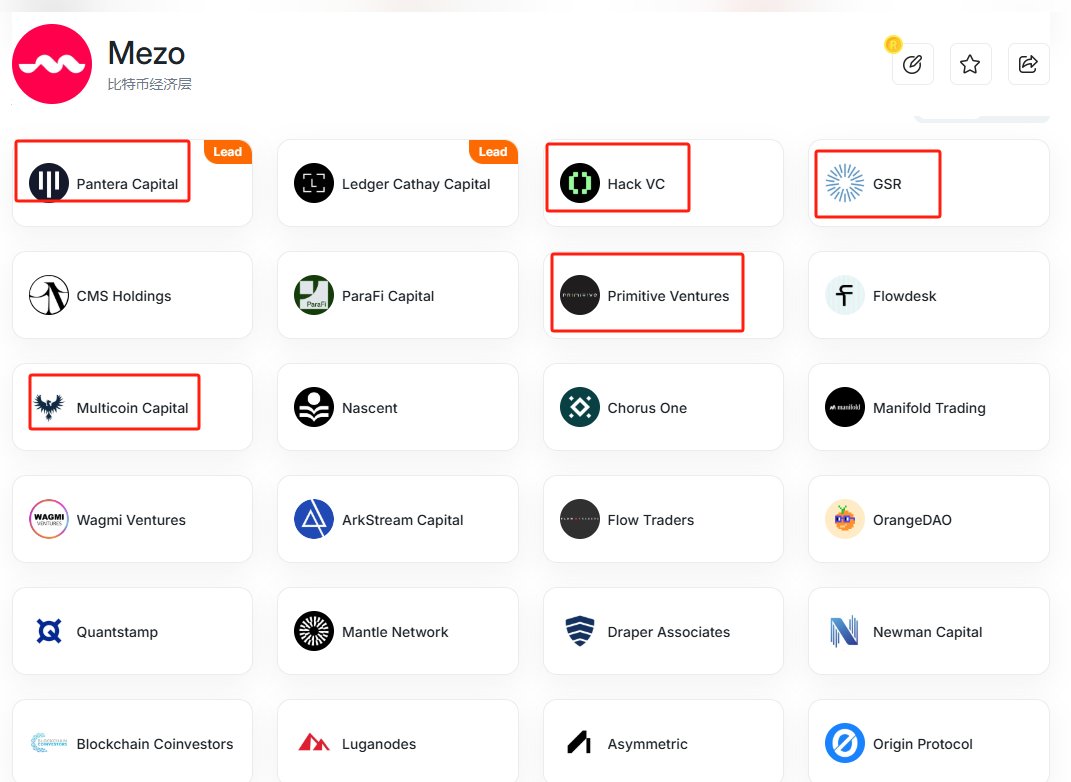
Task: Click the Origin Protocol blue logo
Action: 845,743
